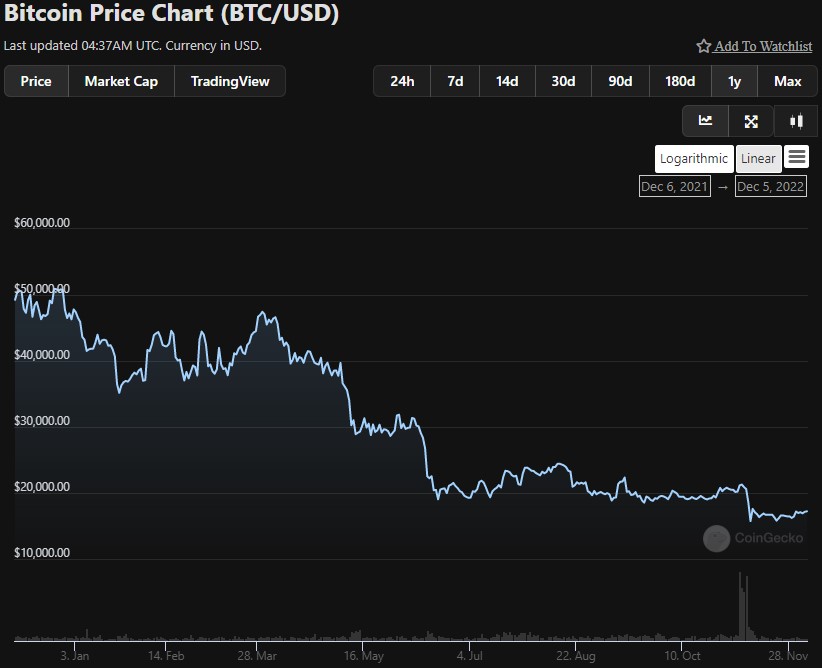Click the watchlist star icon
Image resolution: width=822 pixels, height=668 pixels.
(703, 46)
